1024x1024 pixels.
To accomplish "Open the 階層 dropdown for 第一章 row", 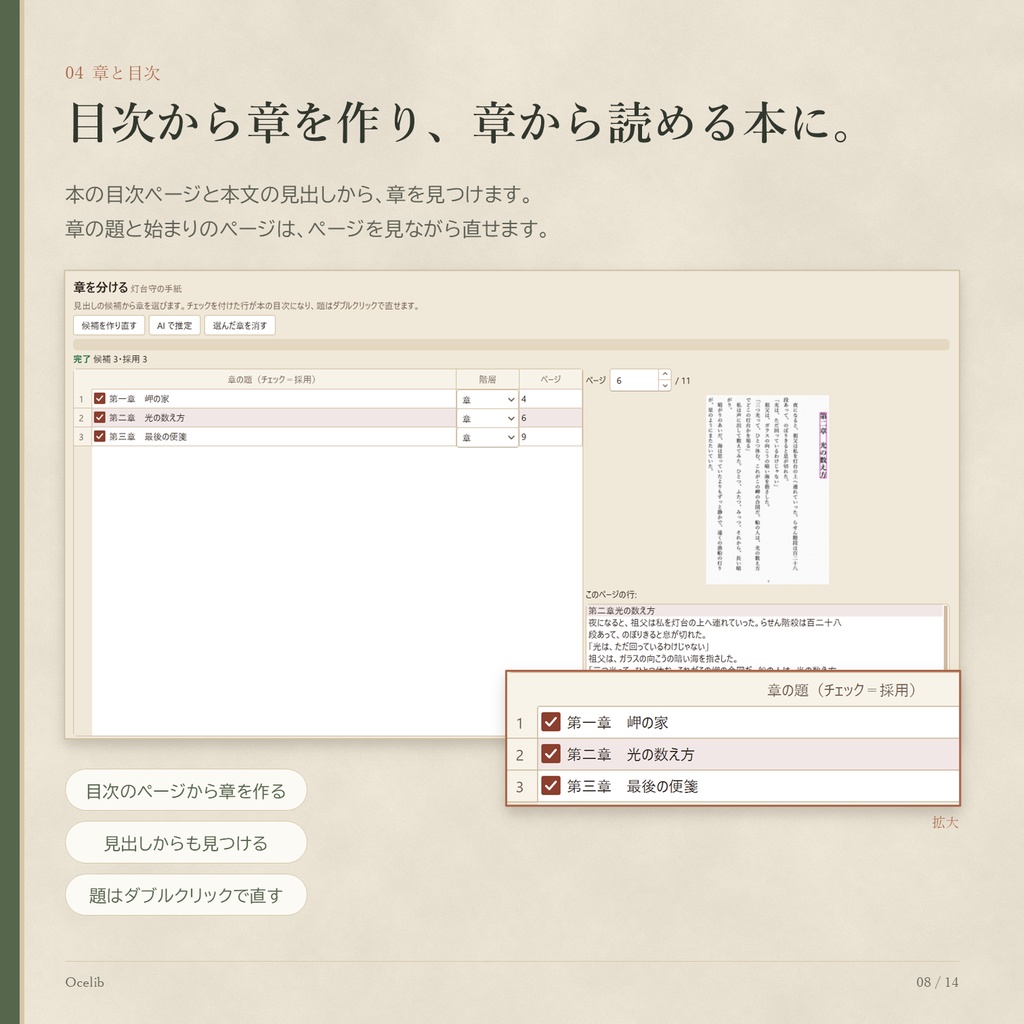I will point(487,399).
